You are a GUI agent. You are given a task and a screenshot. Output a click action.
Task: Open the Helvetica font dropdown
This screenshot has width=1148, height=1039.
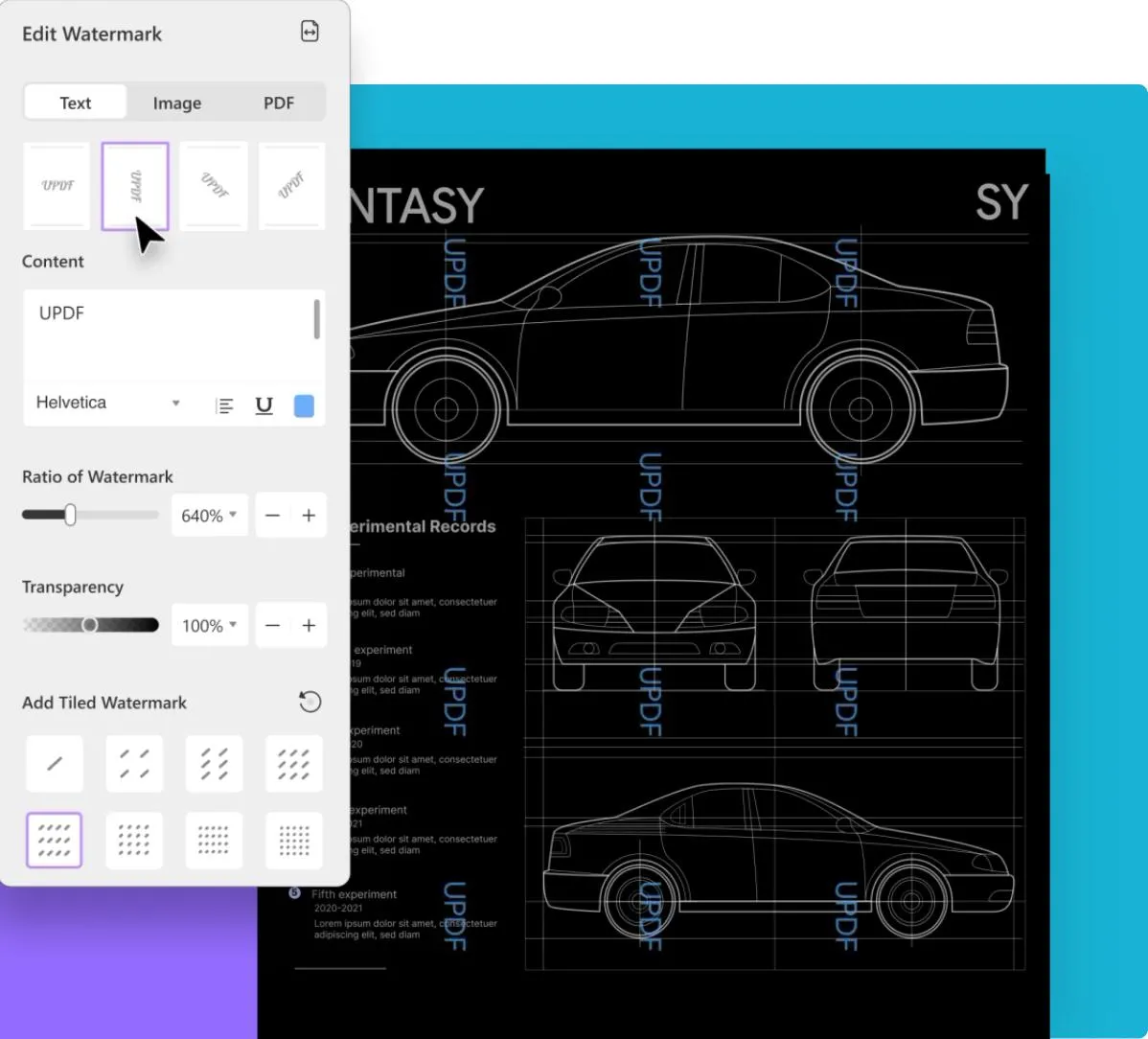[107, 403]
